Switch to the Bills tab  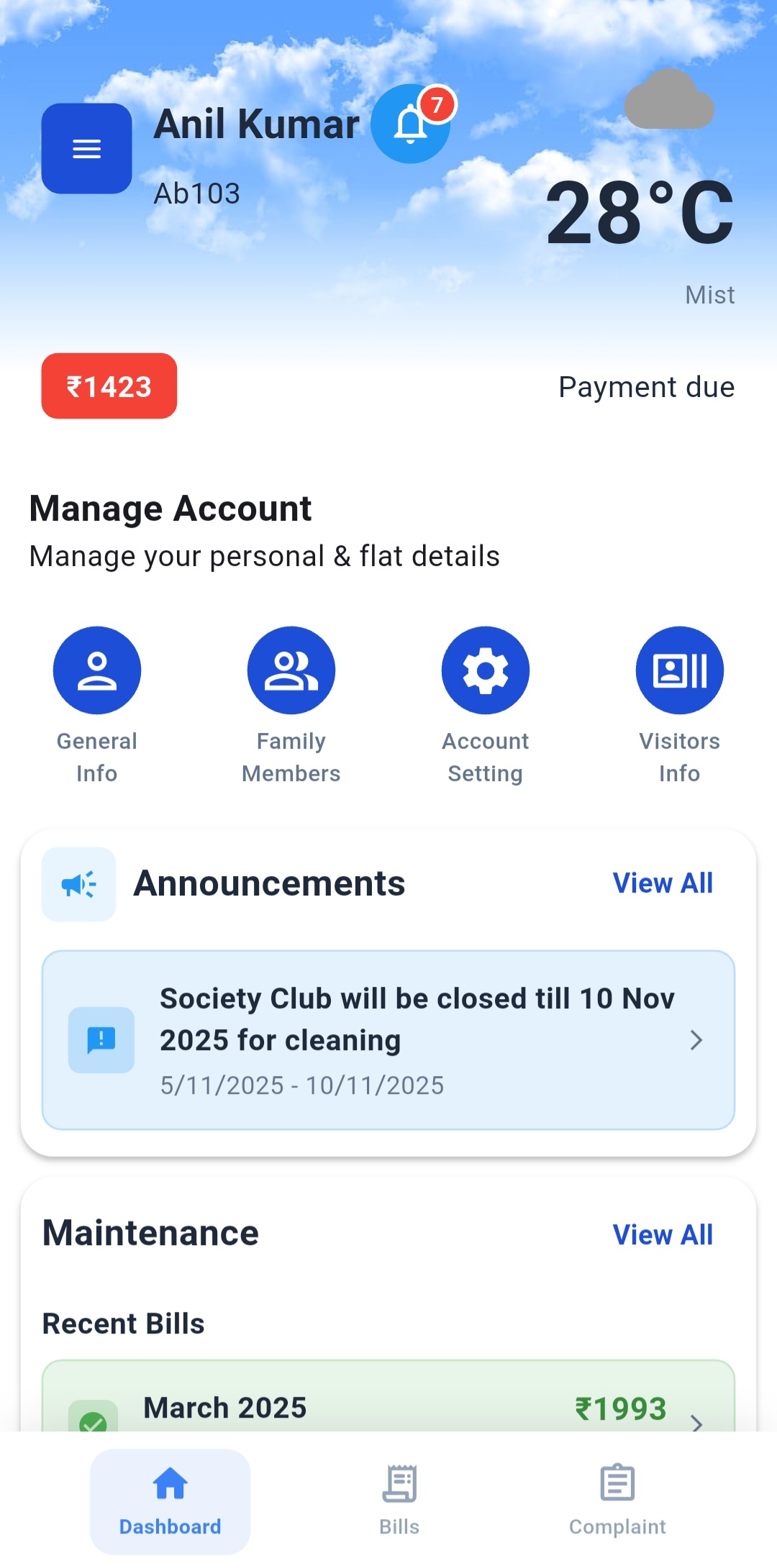[399, 1500]
